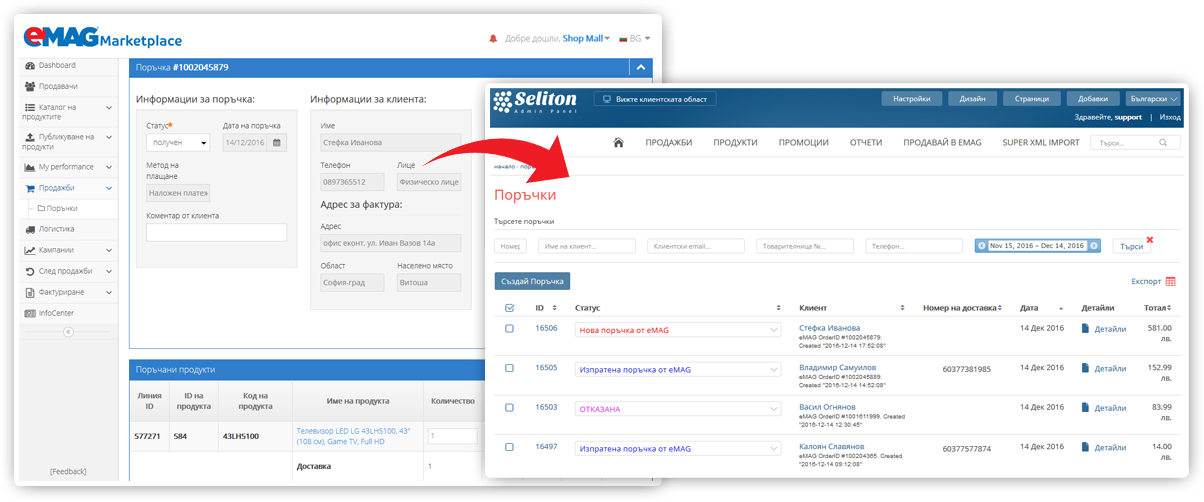This screenshot has width=1204, height=502.
Task: Go to previous date range with left arrow
Action: click(982, 246)
